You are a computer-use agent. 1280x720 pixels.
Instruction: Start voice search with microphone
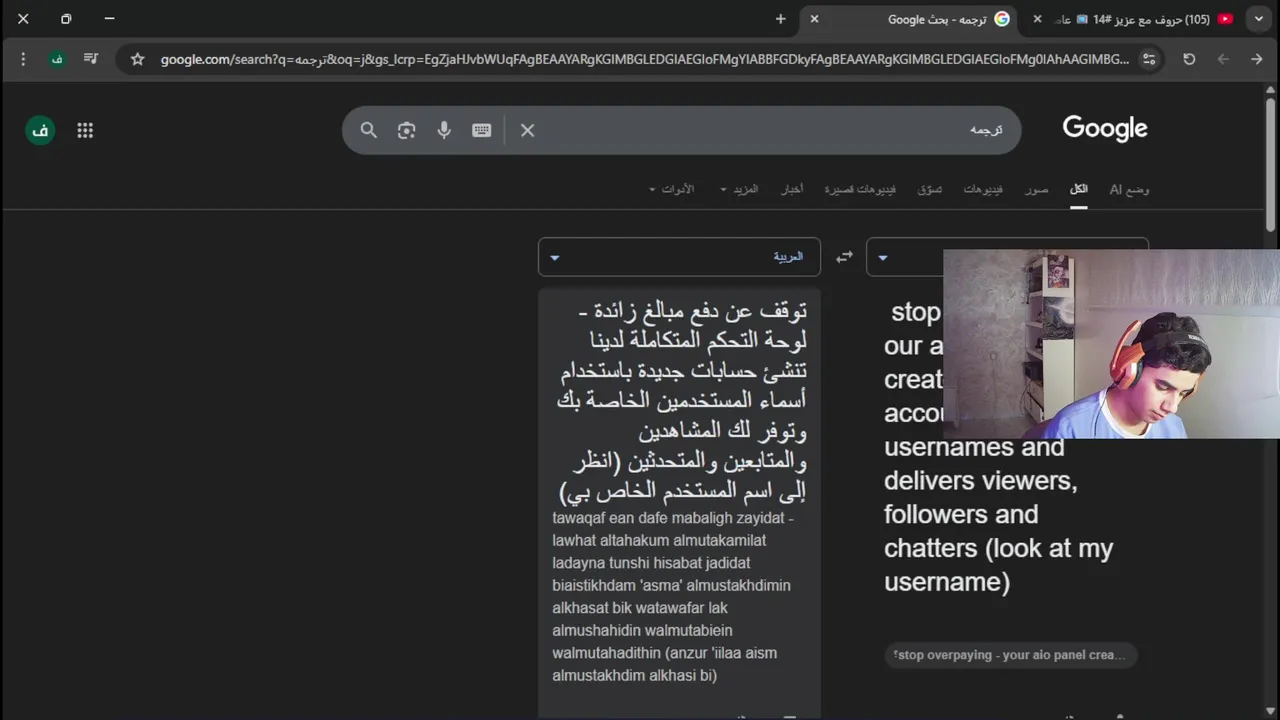tap(444, 130)
